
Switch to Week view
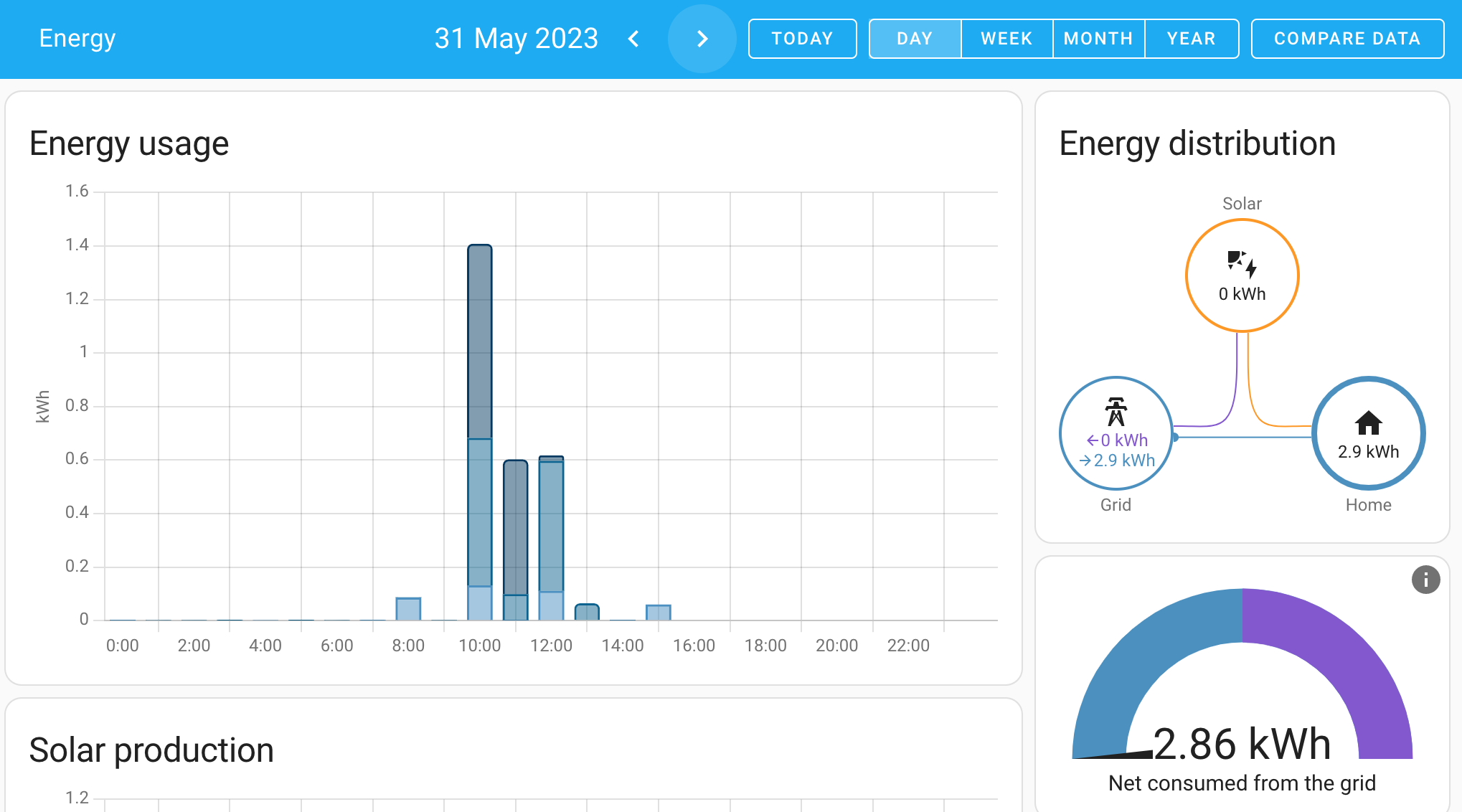click(1006, 39)
